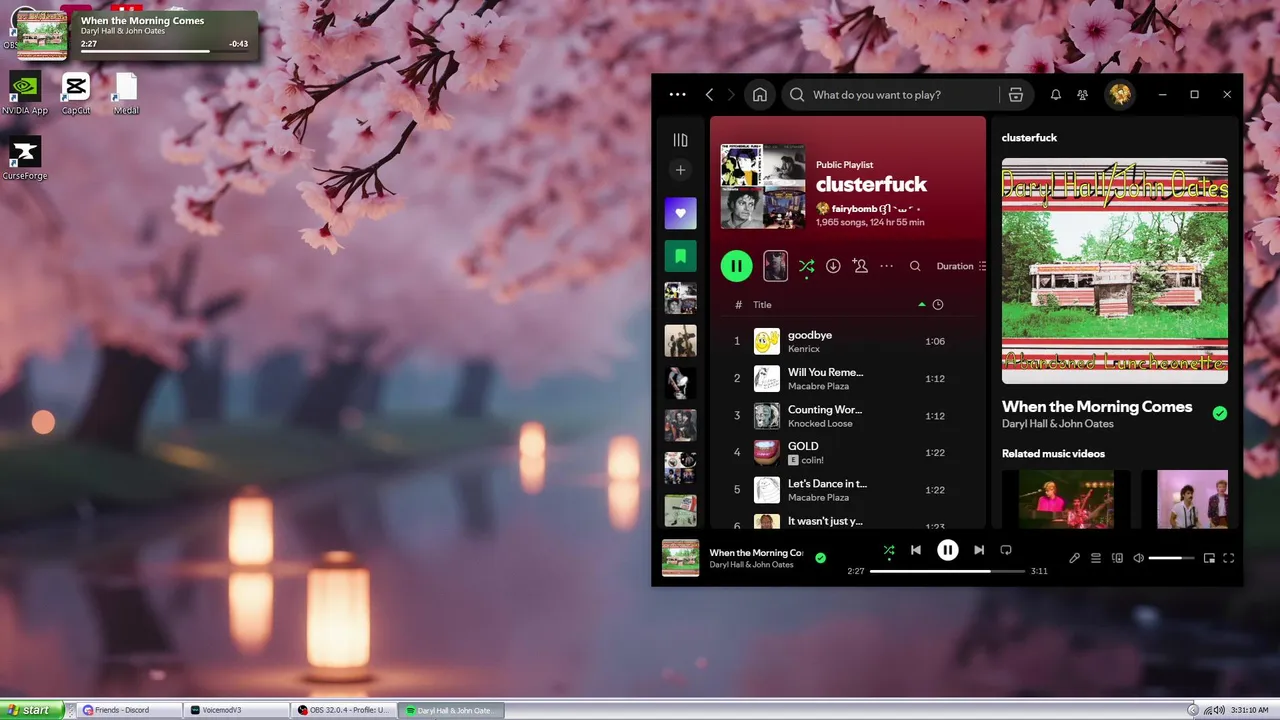This screenshot has height=720, width=1280.
Task: Sort by the duration clock column
Action: coord(938,305)
